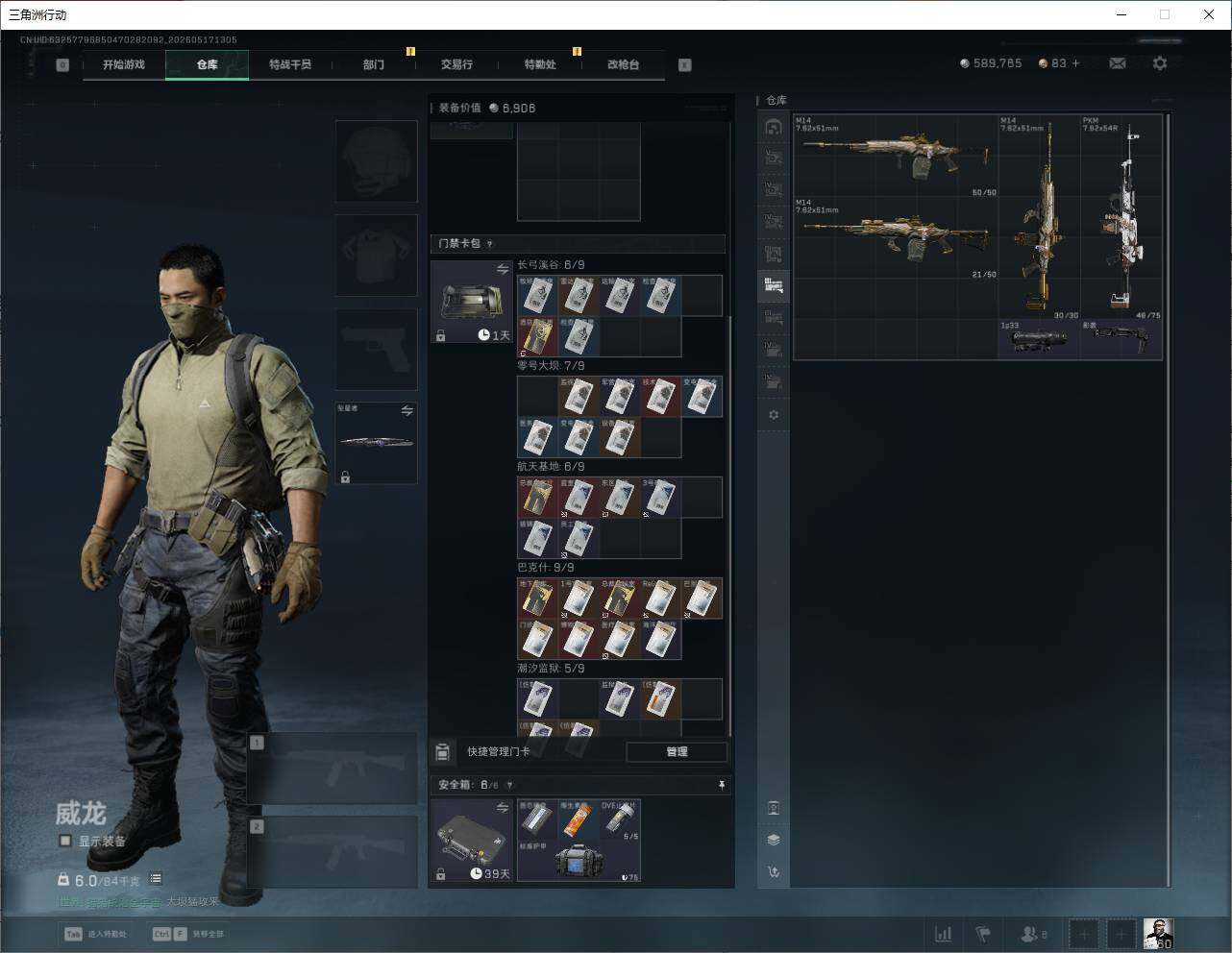Switch to the 改枪台 tab
The image size is (1232, 953).
[x=623, y=64]
